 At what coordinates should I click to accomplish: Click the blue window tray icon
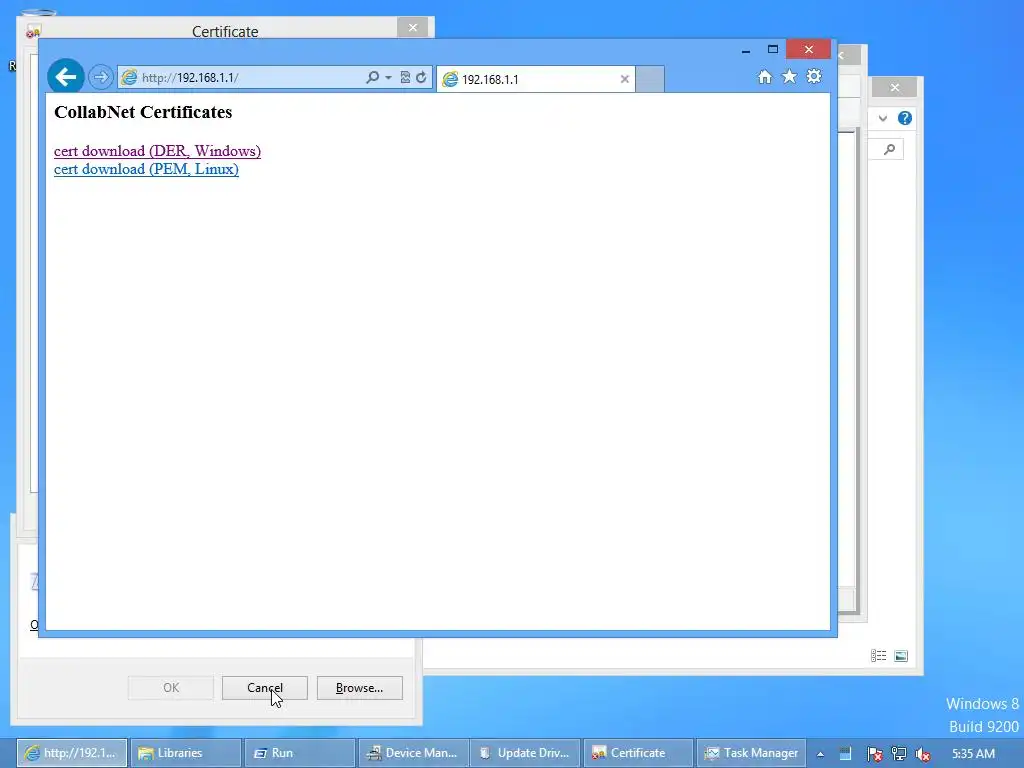coord(845,754)
